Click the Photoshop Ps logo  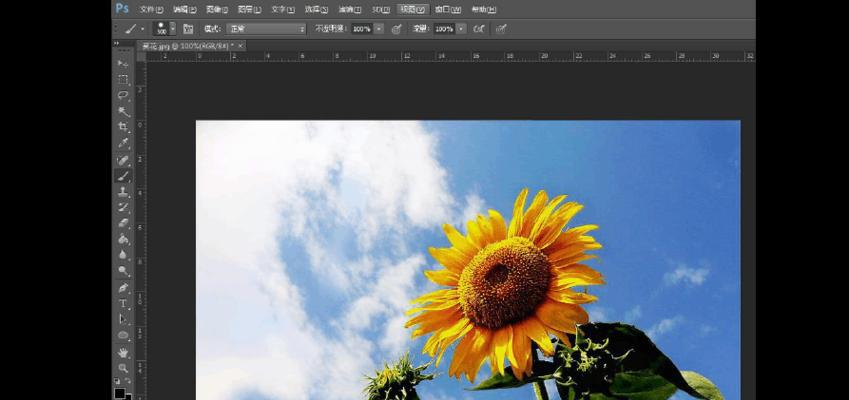[122, 8]
